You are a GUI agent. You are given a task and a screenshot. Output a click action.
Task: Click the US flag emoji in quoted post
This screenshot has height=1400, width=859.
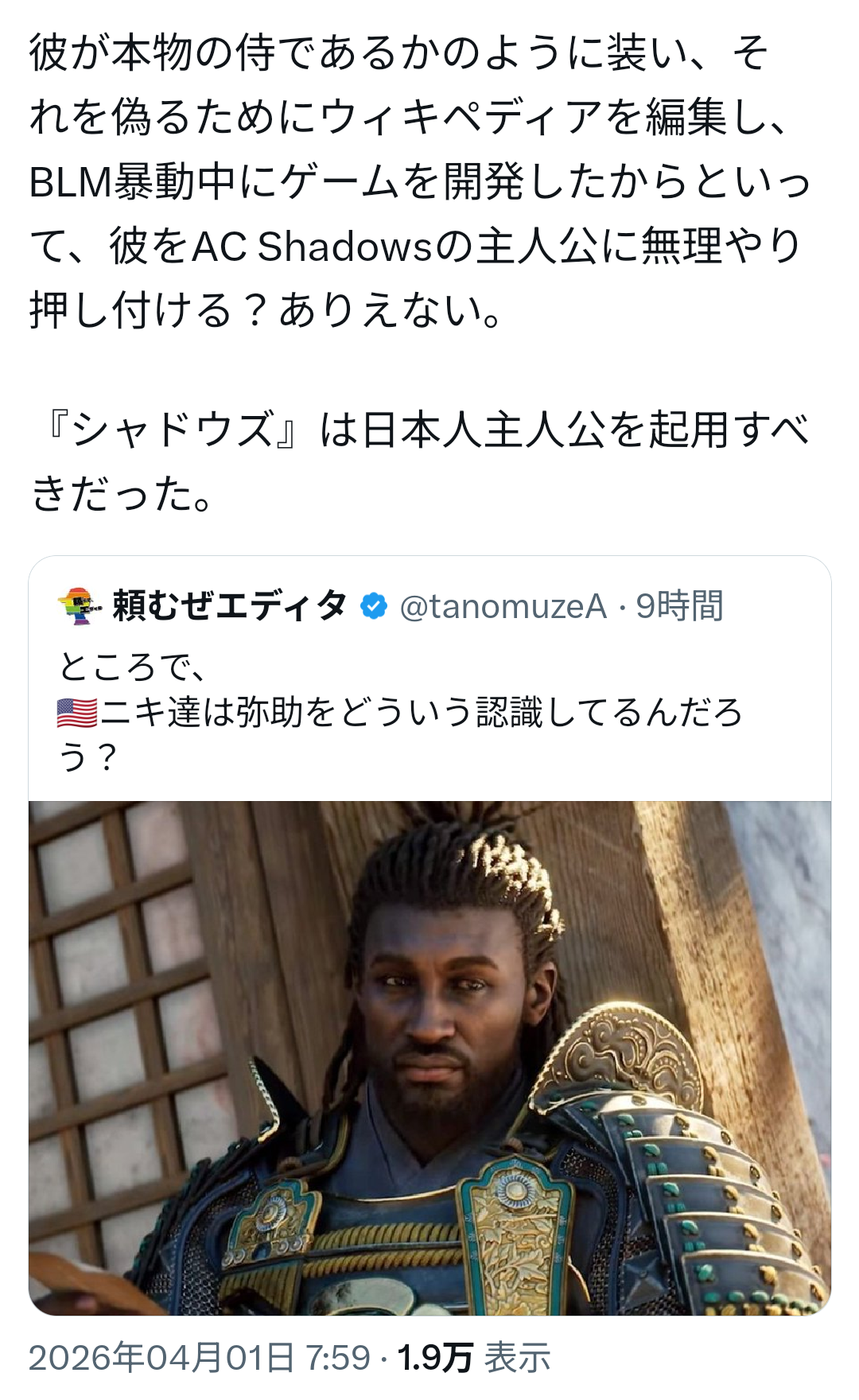77,712
